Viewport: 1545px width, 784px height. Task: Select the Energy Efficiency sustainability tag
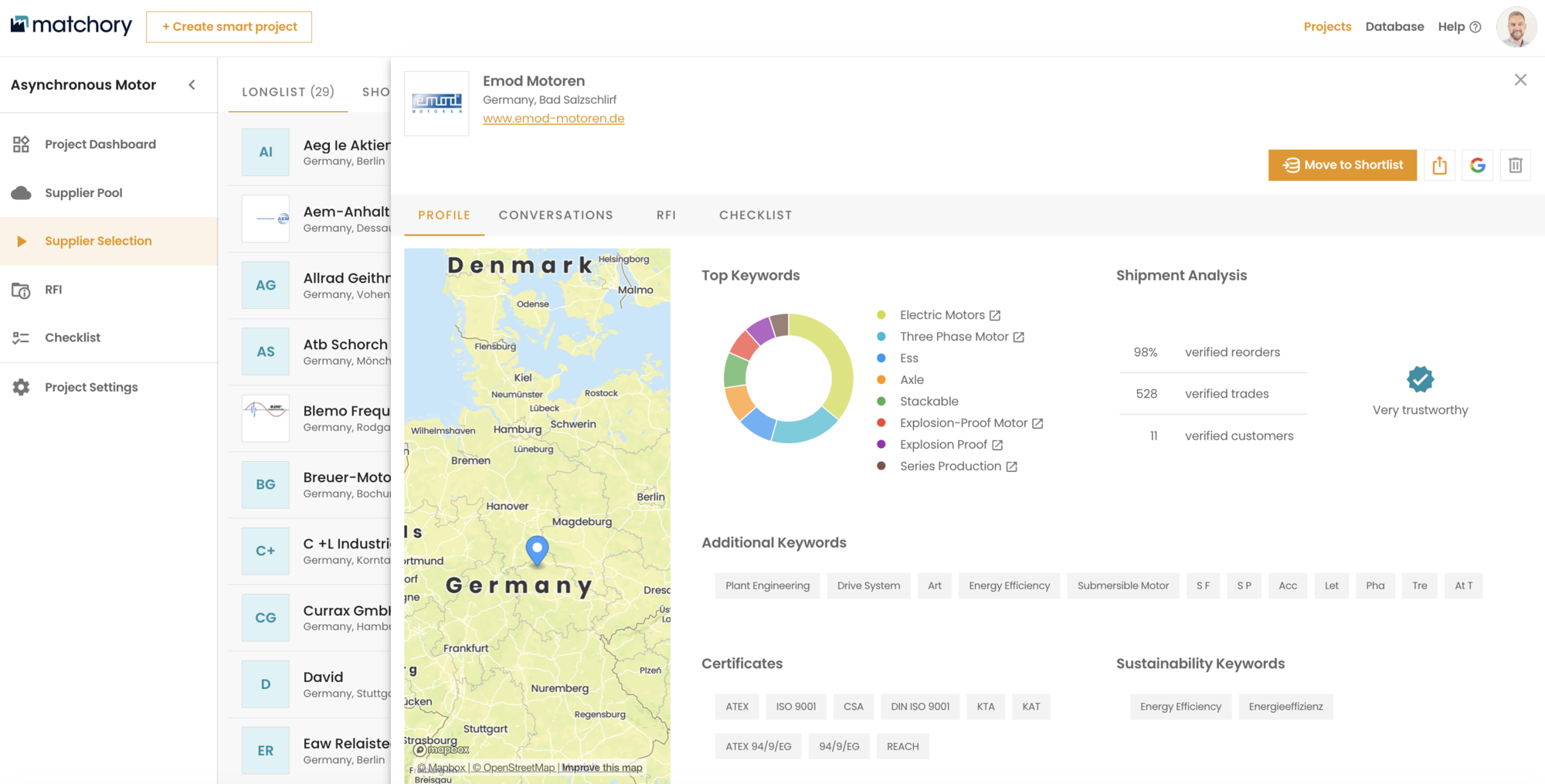pyautogui.click(x=1180, y=707)
